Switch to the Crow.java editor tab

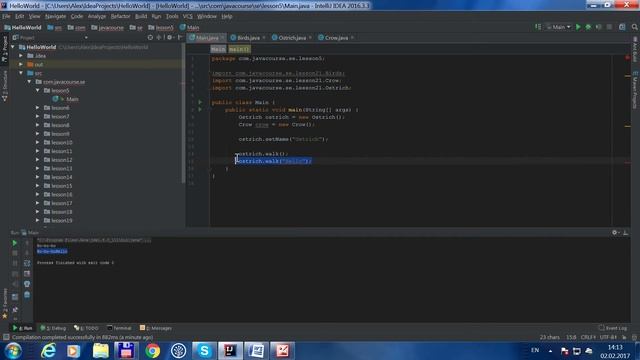tap(336, 38)
